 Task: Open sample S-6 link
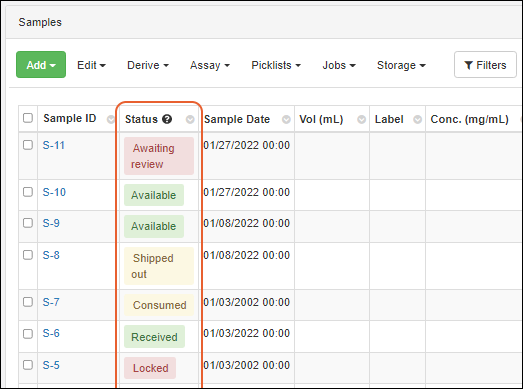51,333
